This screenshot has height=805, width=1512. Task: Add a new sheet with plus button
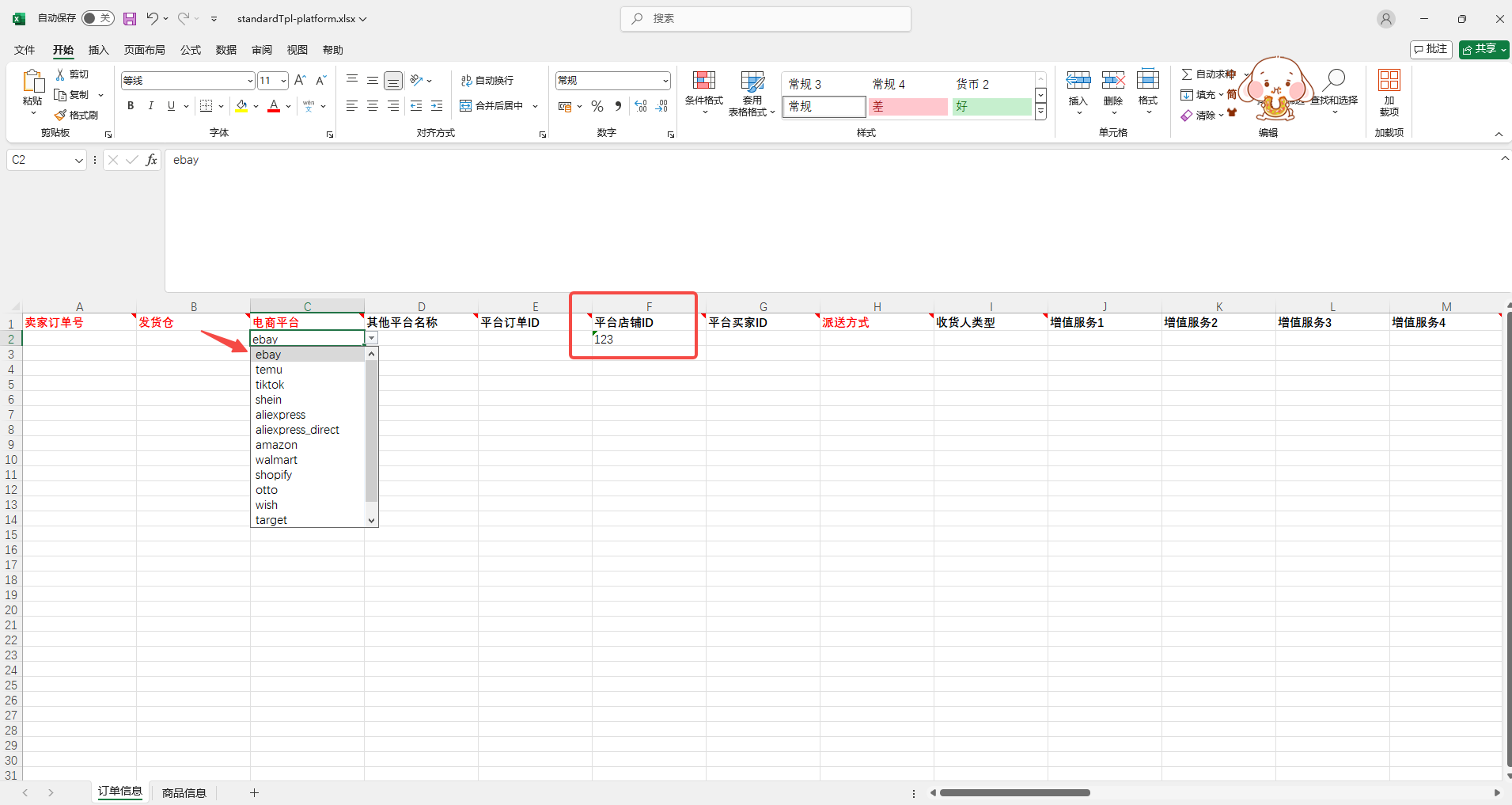point(254,792)
